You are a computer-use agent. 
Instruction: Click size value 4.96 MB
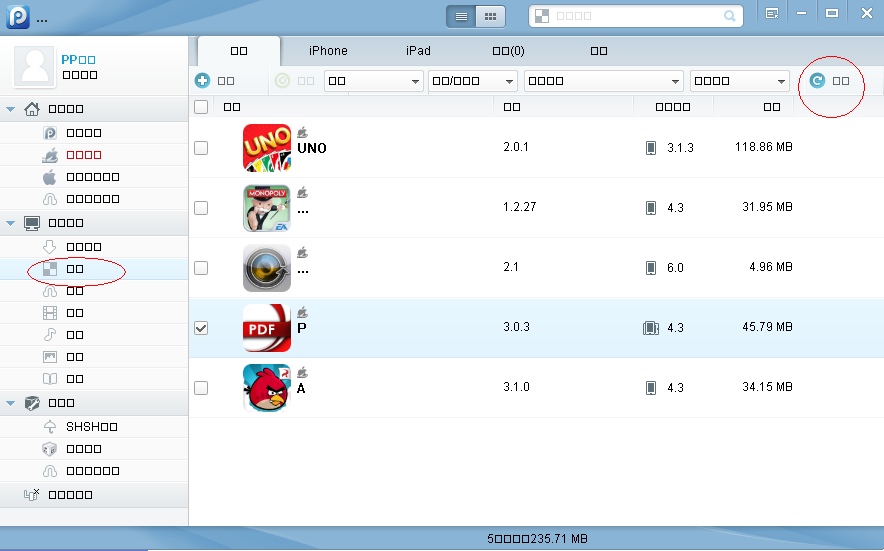771,267
